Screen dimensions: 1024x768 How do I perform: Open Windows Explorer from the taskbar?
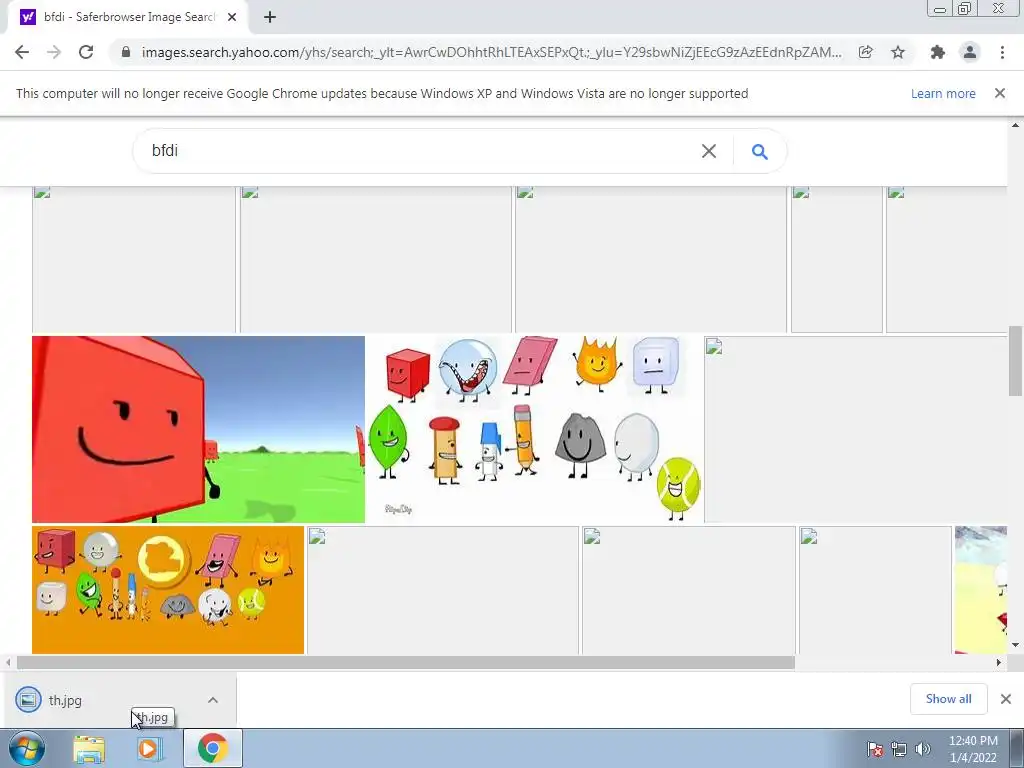[89, 749]
